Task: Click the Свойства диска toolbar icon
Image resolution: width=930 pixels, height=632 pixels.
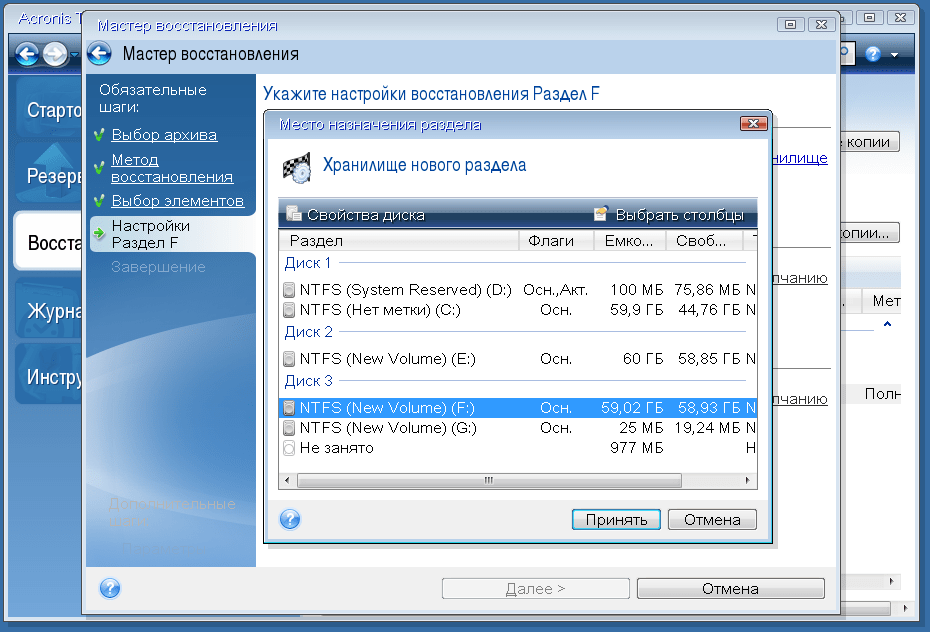Action: click(x=293, y=214)
